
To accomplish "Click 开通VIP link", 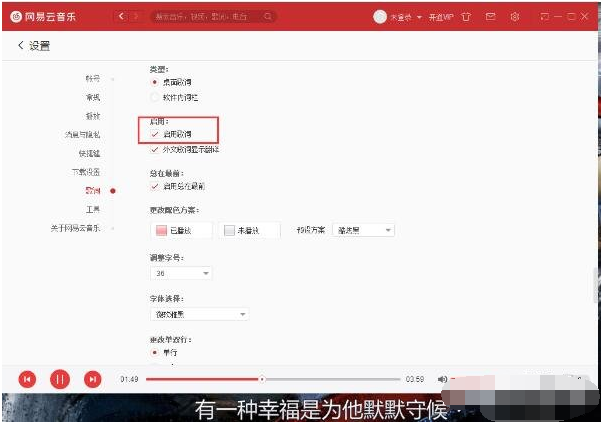I will pos(441,17).
